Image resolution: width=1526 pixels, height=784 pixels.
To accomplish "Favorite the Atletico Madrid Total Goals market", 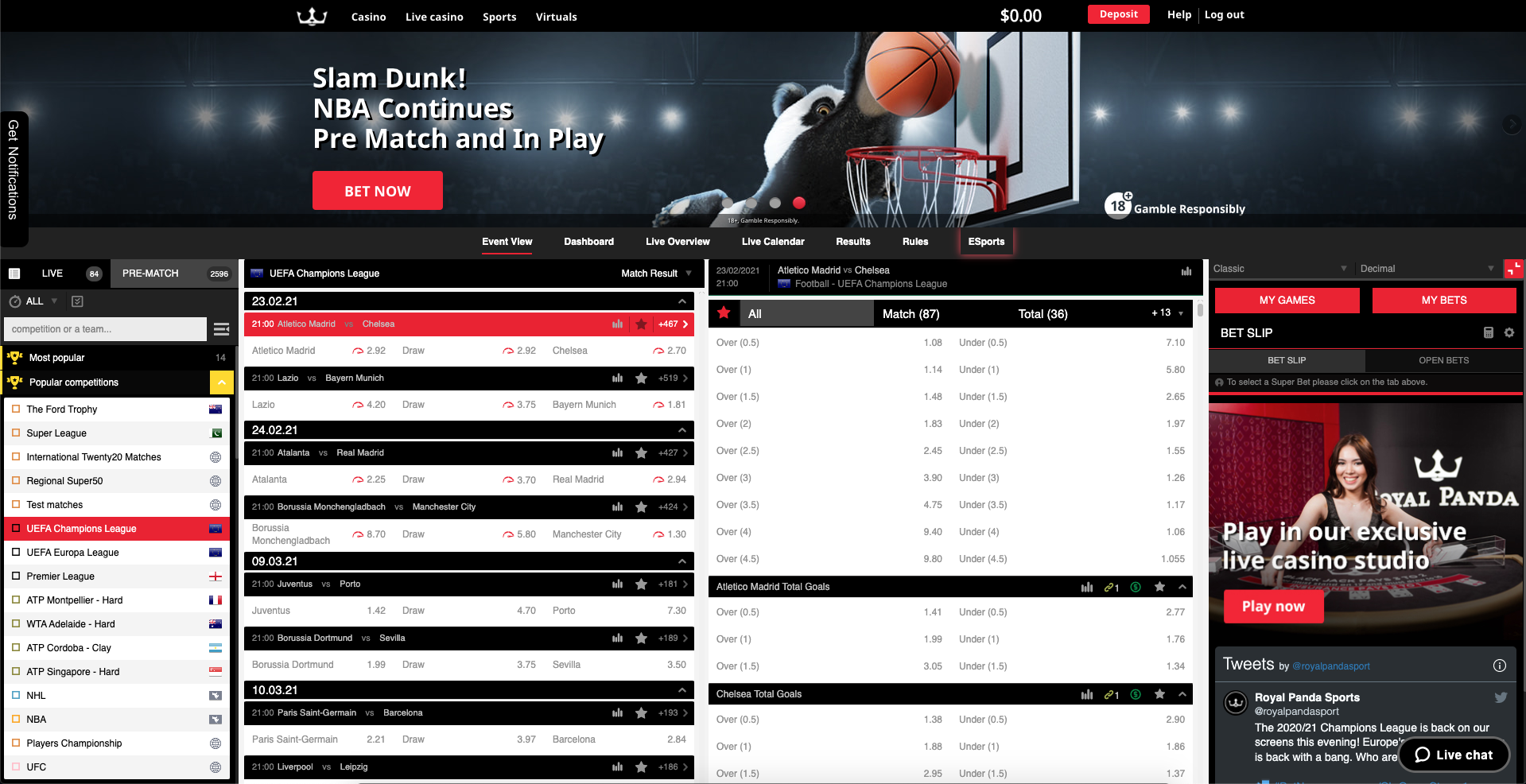I will [1159, 587].
